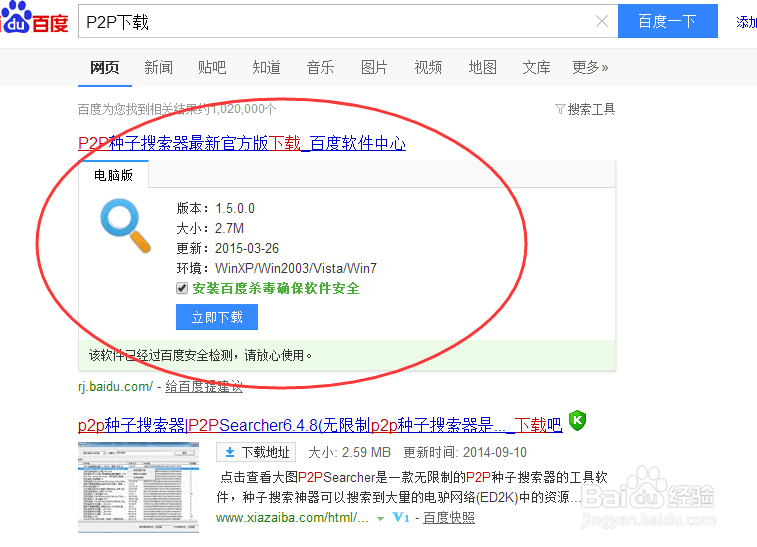Click the 该软件已经过百度安全检测 notice text
Viewport: 757px width, 547px height.
[x=200, y=355]
